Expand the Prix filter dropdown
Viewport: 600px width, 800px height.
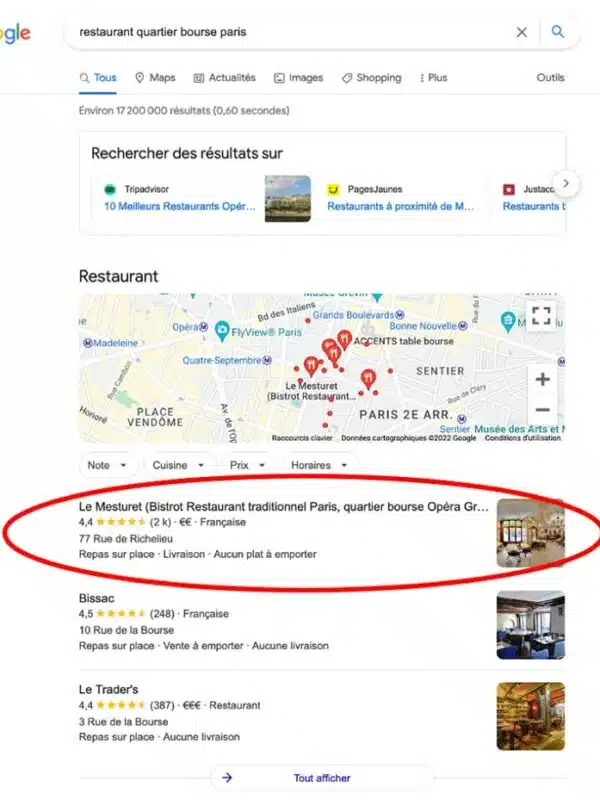(247, 465)
